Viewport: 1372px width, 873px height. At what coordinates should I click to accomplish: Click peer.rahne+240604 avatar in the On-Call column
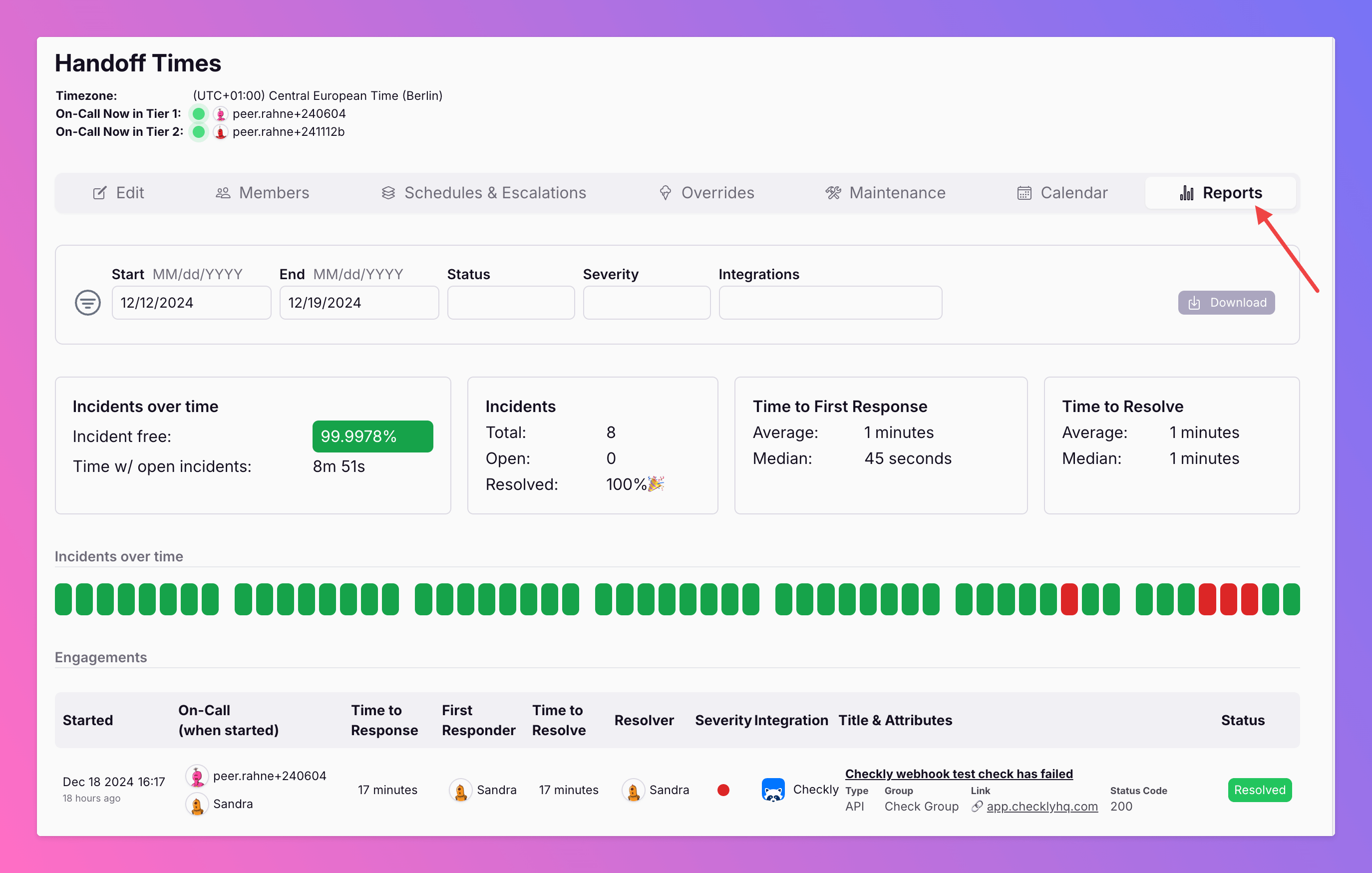197,776
